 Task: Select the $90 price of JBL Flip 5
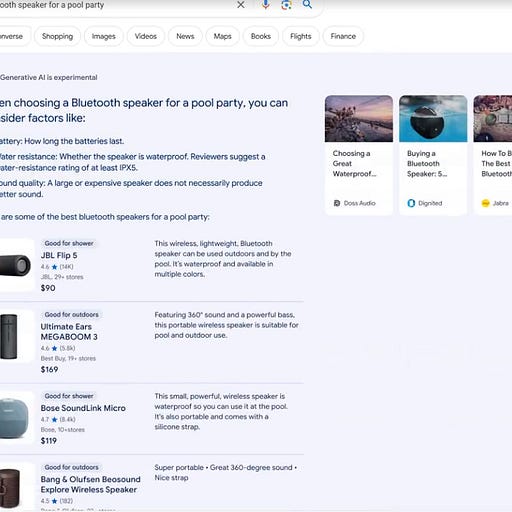48,288
